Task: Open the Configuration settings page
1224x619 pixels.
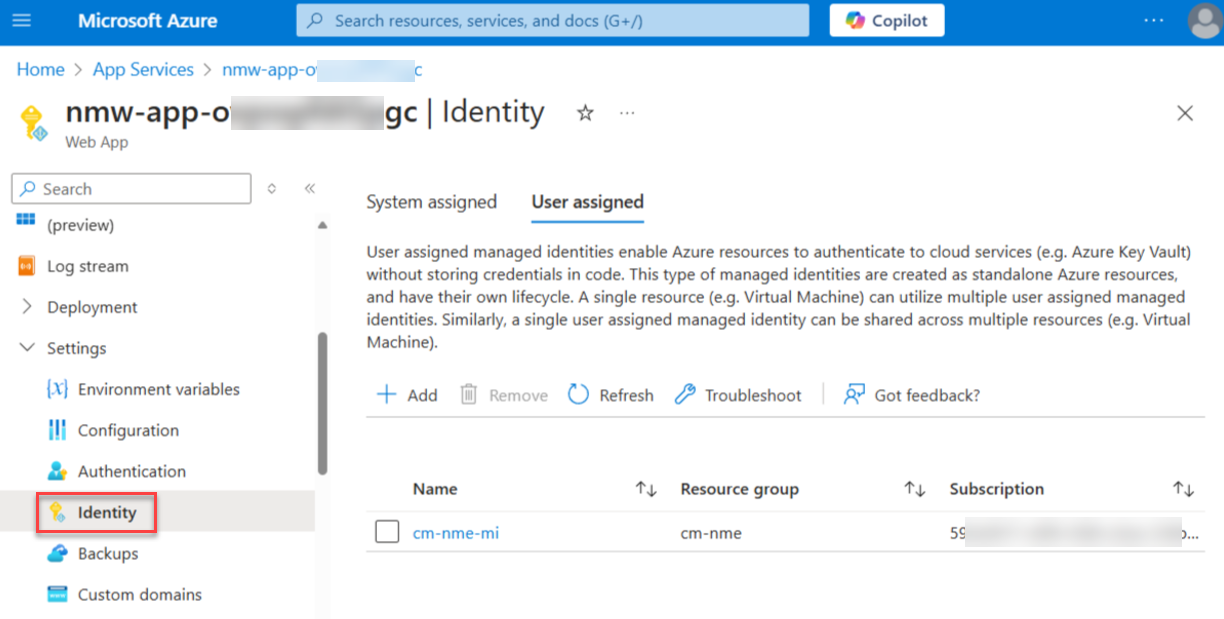Action: click(x=128, y=430)
